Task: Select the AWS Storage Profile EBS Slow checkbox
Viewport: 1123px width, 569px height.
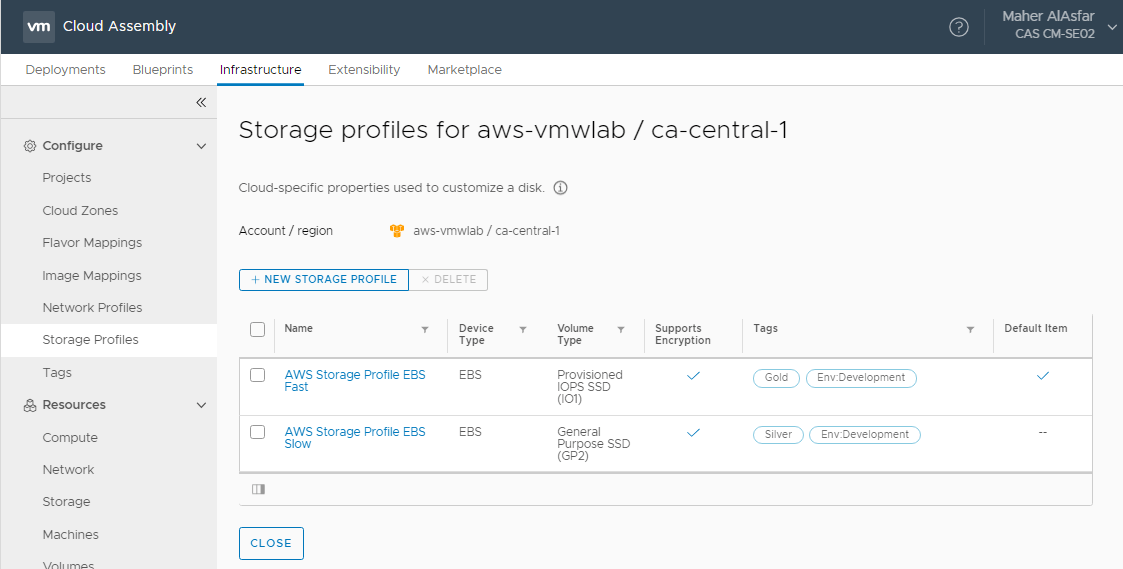Action: coord(257,432)
